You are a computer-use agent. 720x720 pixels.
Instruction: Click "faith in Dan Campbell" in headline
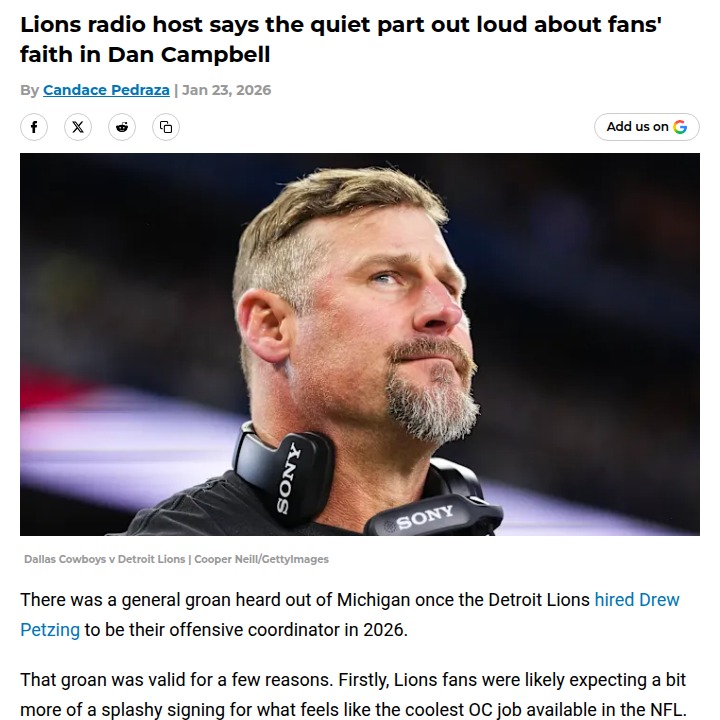click(x=145, y=54)
